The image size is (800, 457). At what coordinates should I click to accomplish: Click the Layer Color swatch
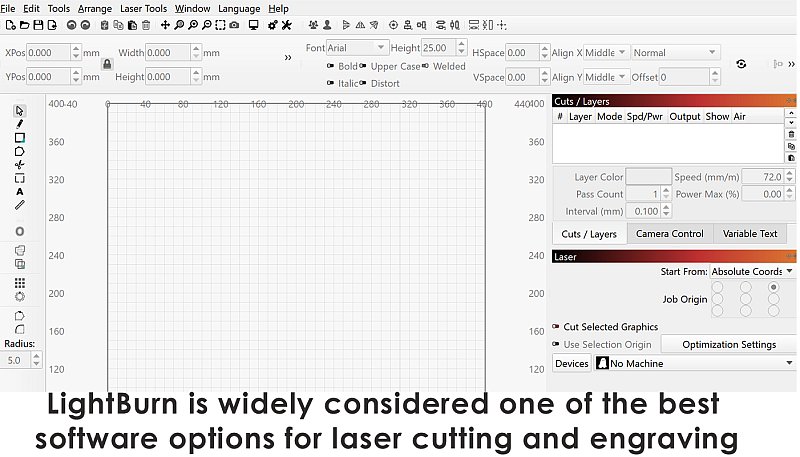[x=648, y=177]
